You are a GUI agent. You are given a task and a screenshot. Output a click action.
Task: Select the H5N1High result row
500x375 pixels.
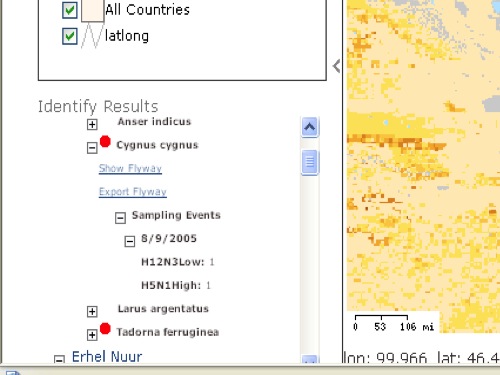click(x=176, y=285)
